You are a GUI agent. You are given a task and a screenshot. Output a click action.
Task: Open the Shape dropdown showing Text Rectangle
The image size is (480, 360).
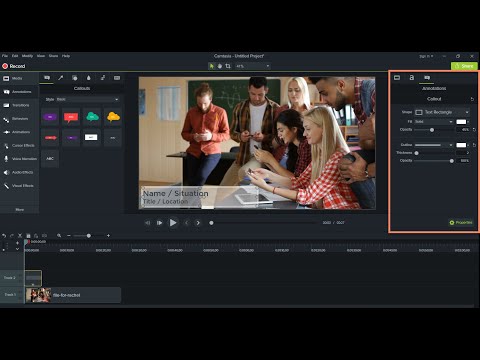[442, 112]
